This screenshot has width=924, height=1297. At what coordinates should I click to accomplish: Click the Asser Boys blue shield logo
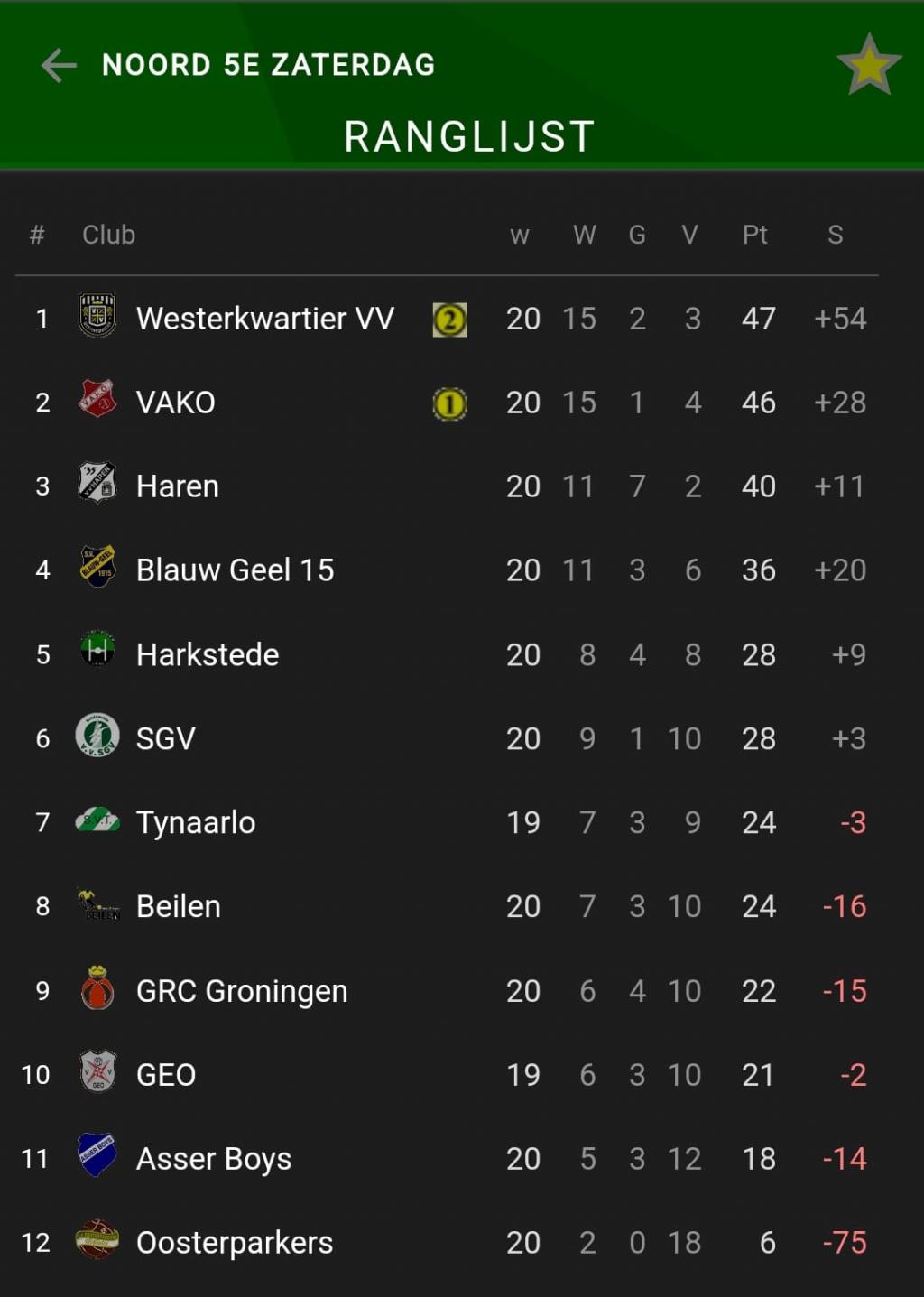tap(97, 1155)
